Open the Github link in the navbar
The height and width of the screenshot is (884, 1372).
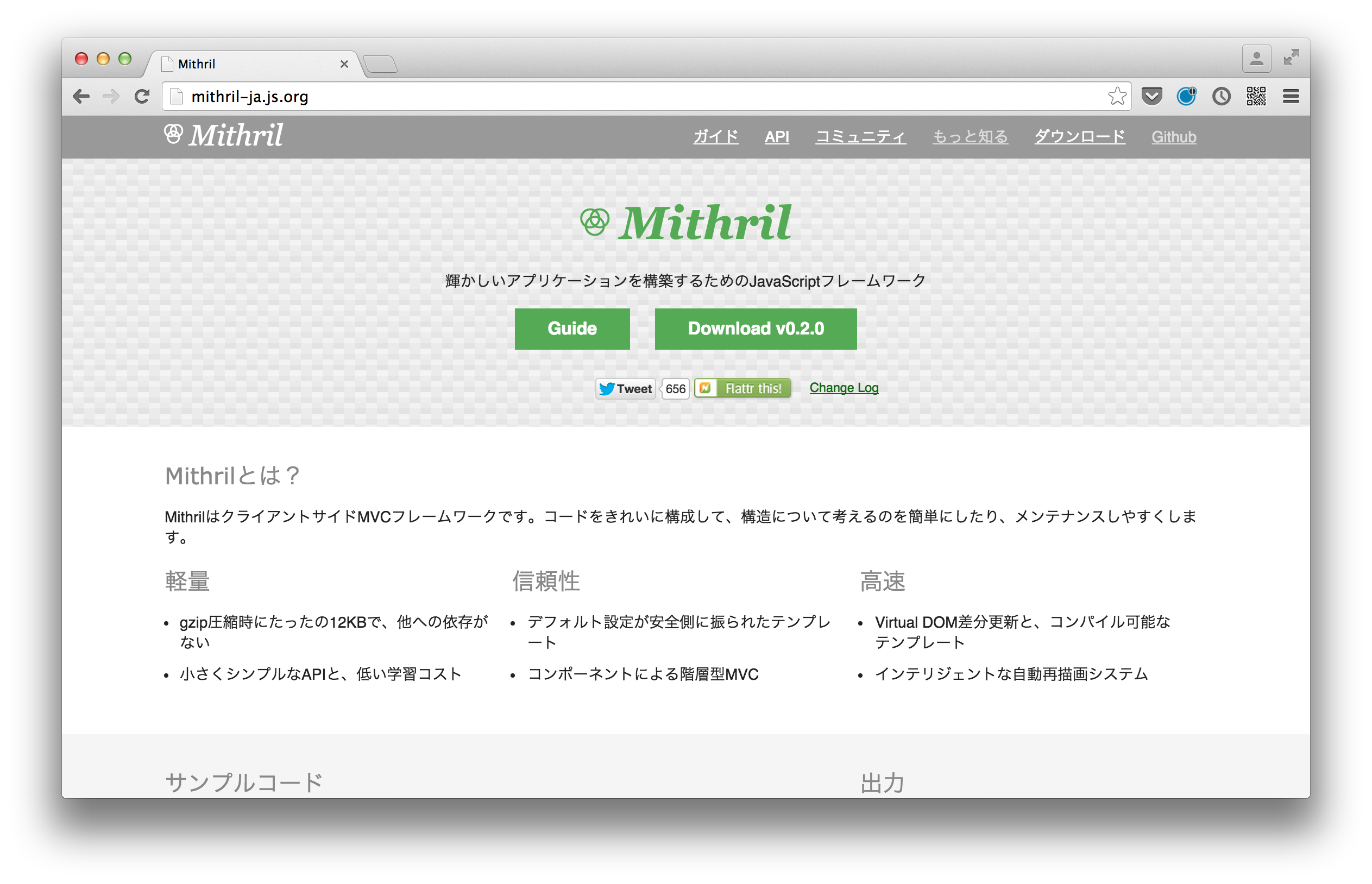pyautogui.click(x=1173, y=137)
